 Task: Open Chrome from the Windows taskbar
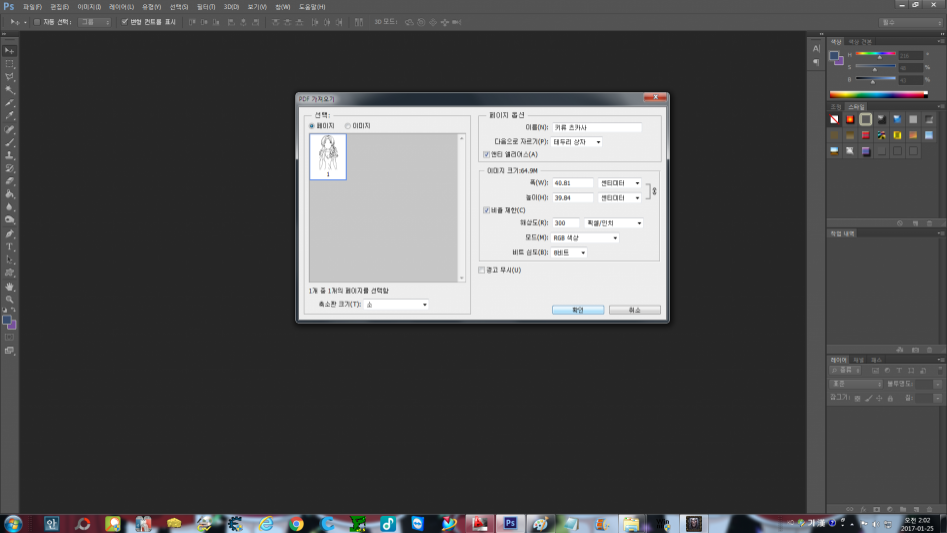(296, 523)
